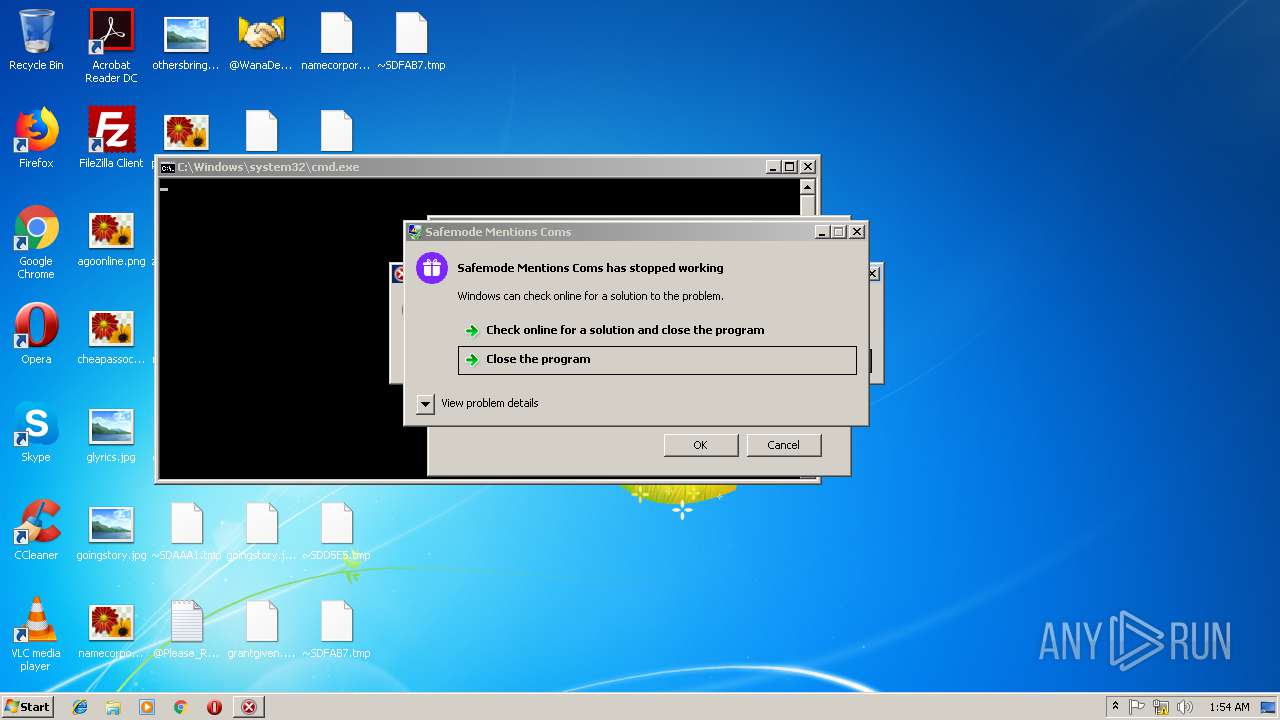Image resolution: width=1280 pixels, height=720 pixels.
Task: Click the red Opera-style taskbar icon
Action: (214, 707)
